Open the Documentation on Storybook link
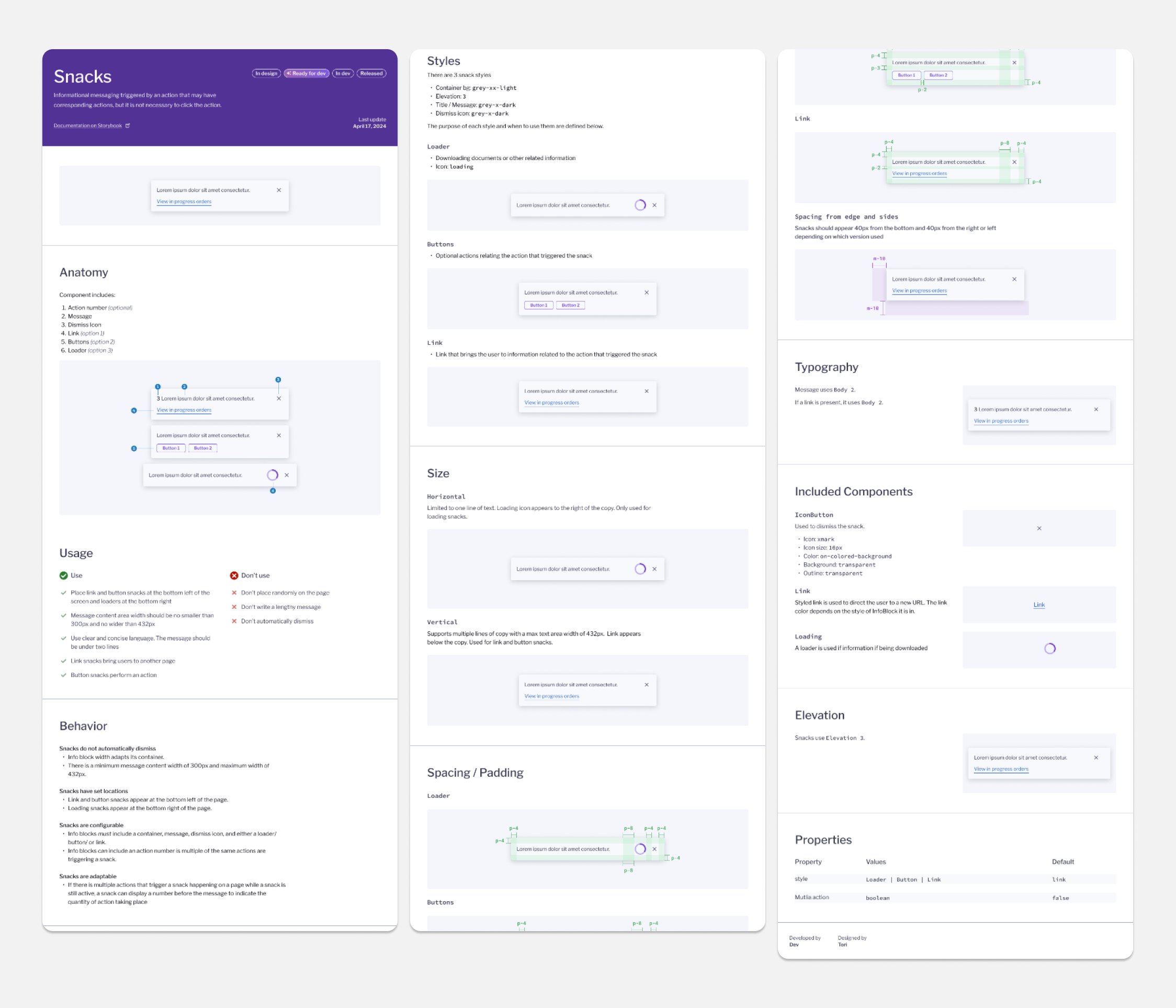This screenshot has width=1176, height=1008. (88, 126)
